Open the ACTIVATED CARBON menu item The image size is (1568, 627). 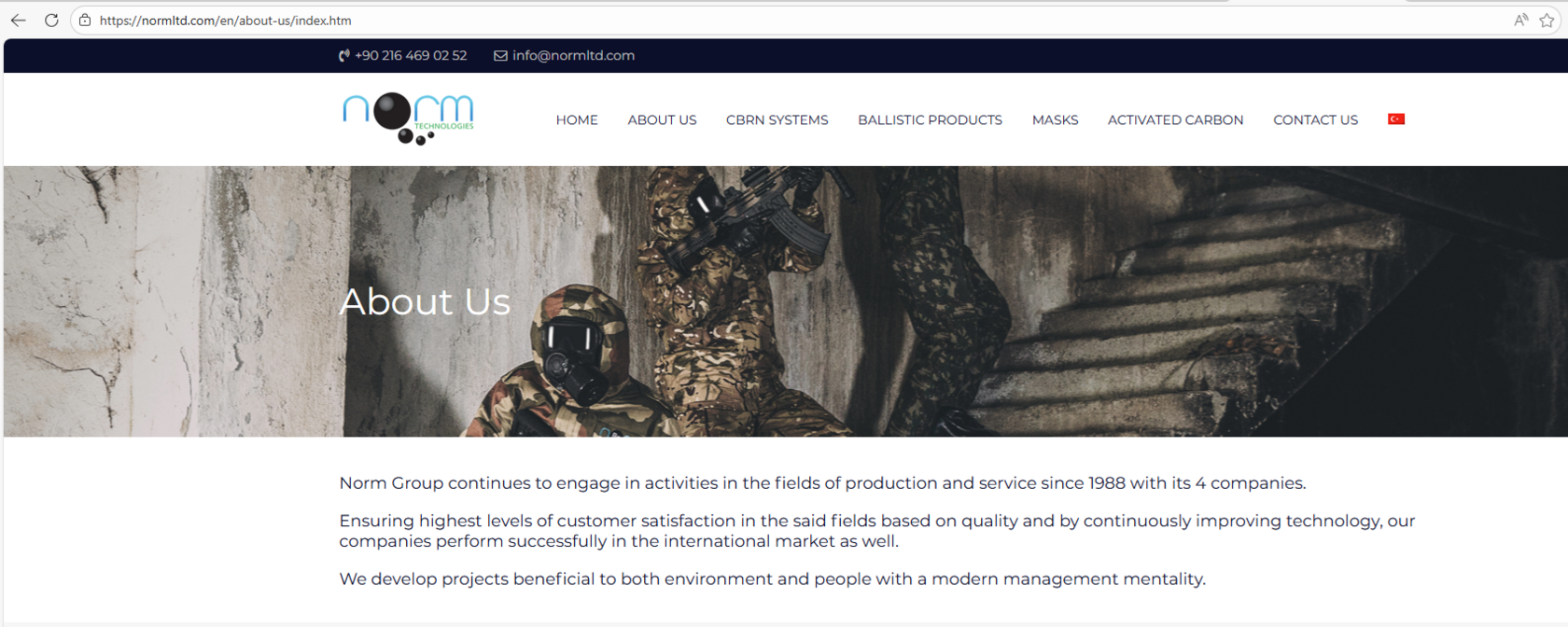pyautogui.click(x=1175, y=120)
